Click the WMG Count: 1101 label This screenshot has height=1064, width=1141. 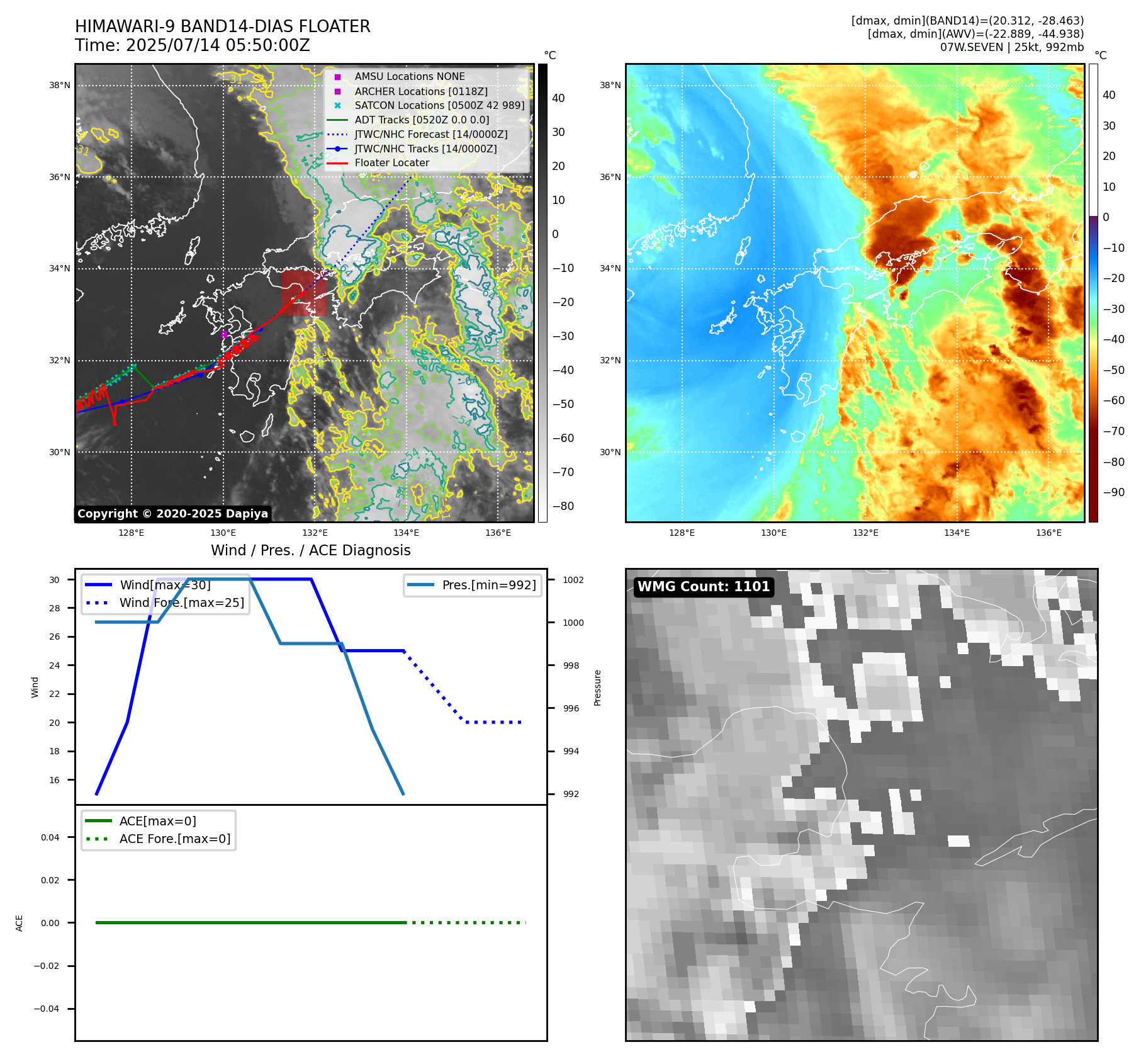704,587
